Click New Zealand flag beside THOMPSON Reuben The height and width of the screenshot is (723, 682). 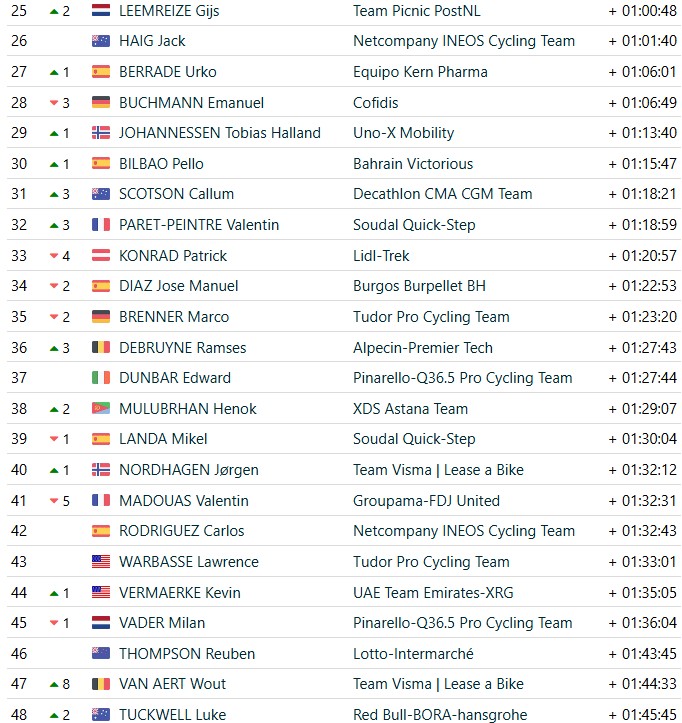pos(101,653)
